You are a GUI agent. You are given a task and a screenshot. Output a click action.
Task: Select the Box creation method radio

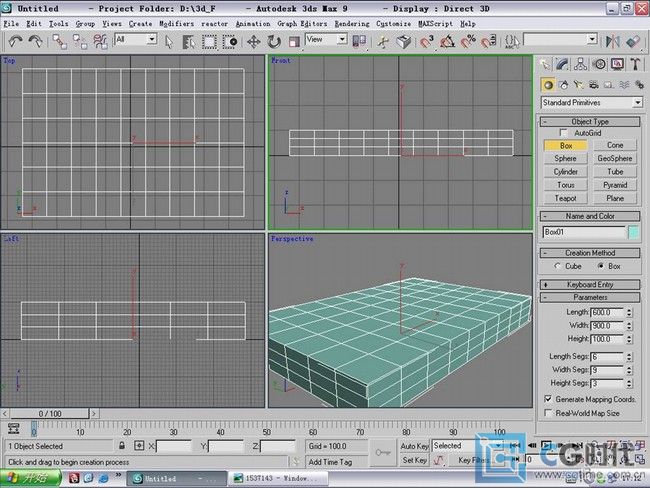[600, 266]
